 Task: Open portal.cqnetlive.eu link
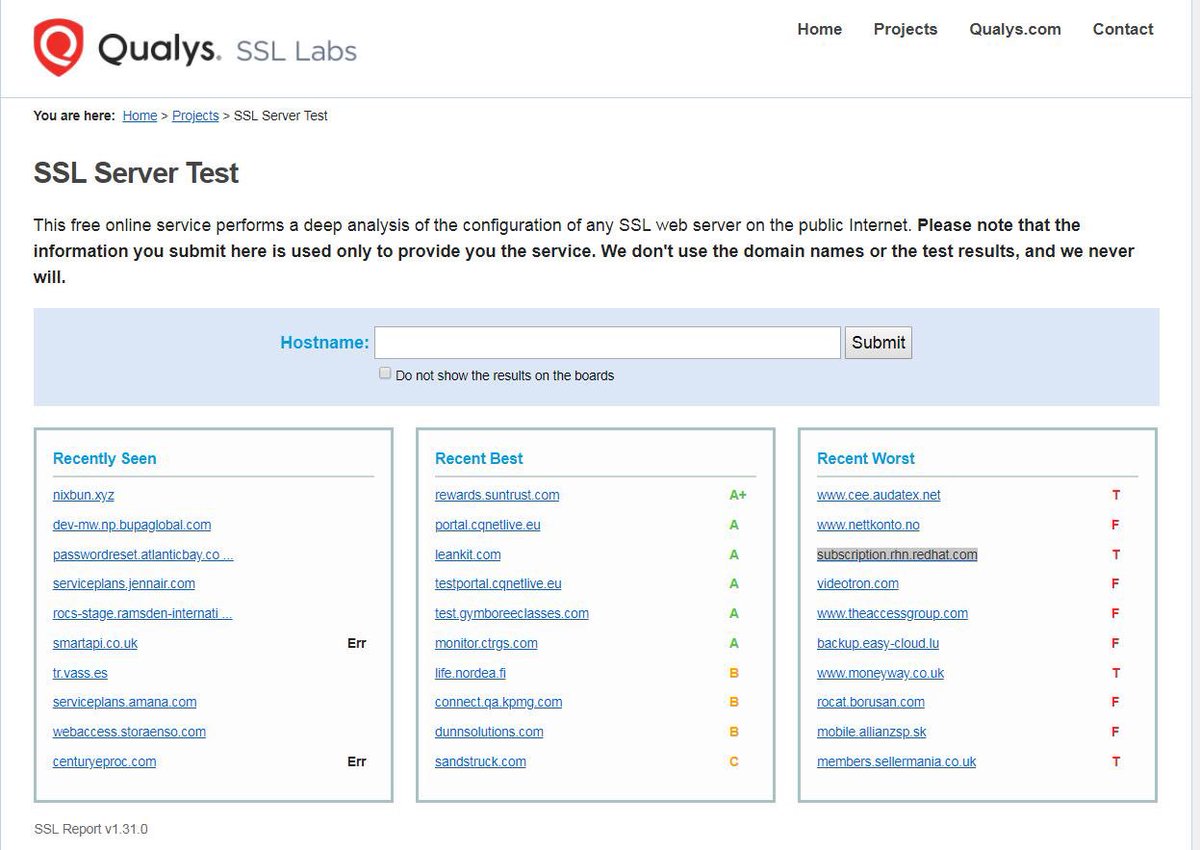click(x=488, y=525)
